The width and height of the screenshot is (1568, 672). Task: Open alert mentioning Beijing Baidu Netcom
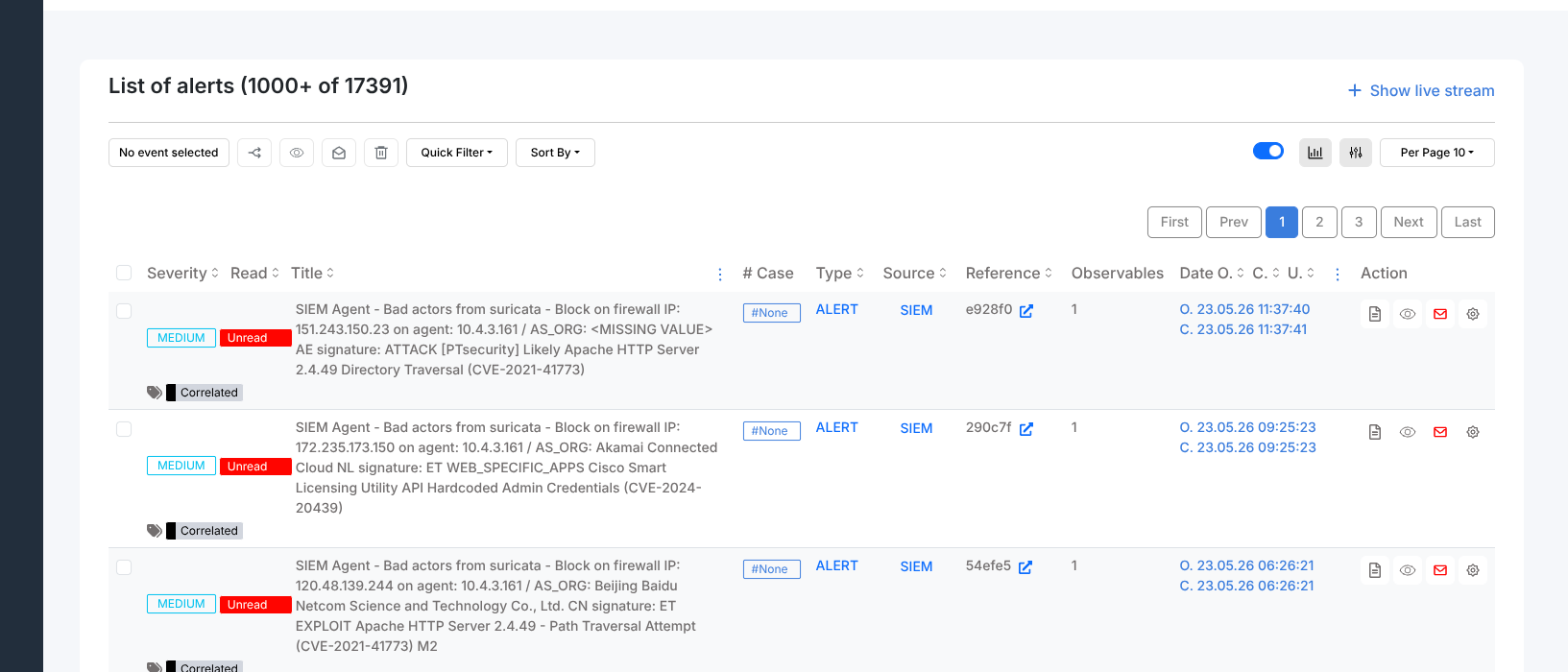click(x=495, y=606)
